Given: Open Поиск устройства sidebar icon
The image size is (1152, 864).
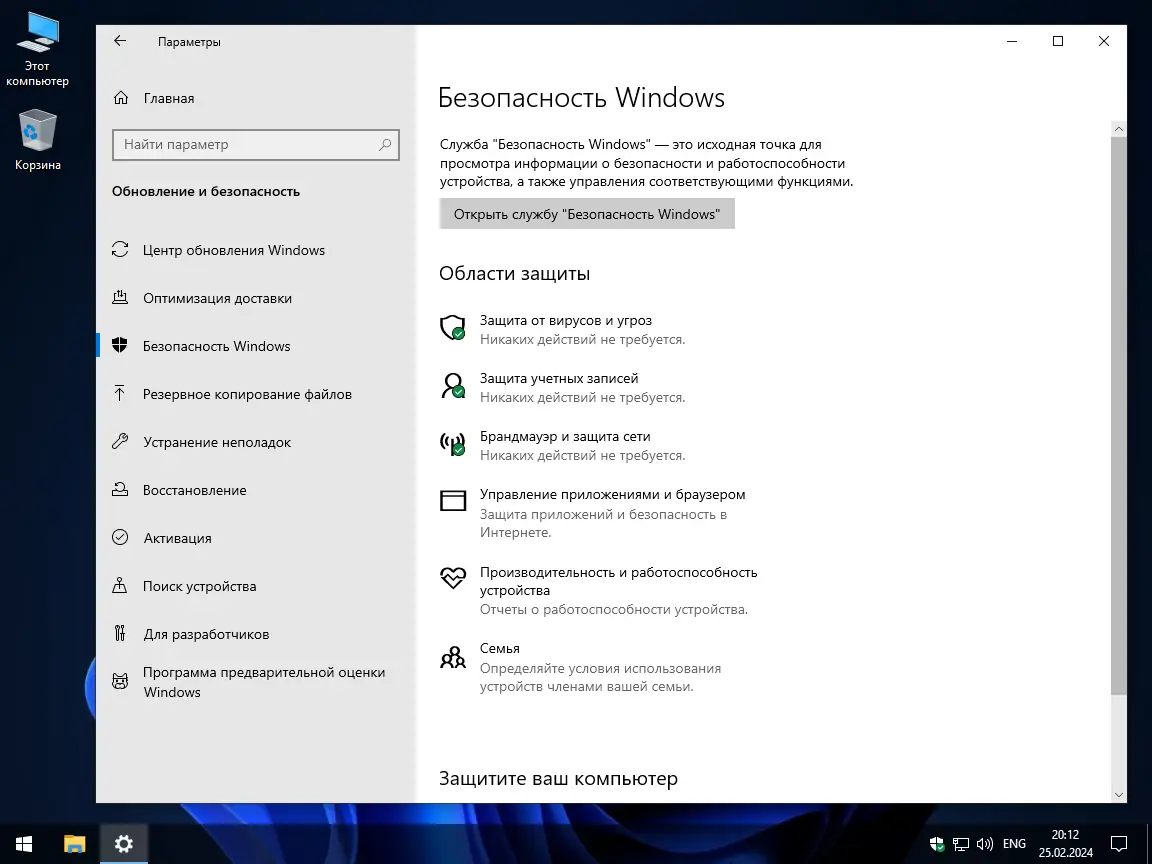Looking at the screenshot, I should click(121, 586).
